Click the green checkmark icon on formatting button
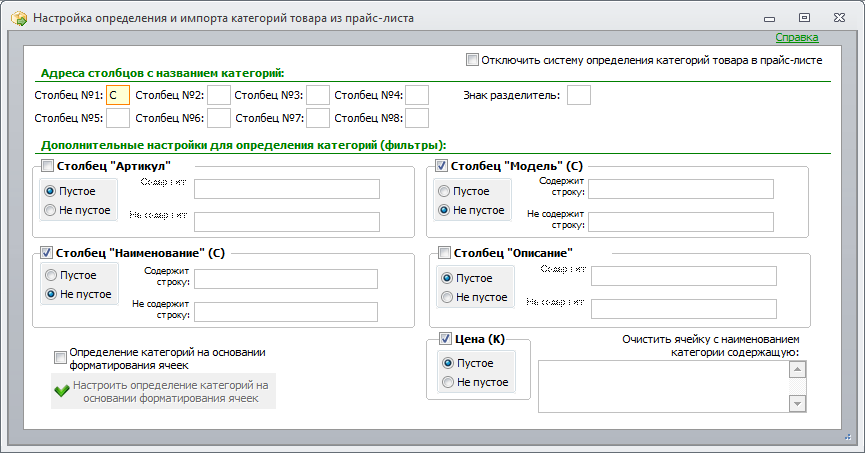Screen dimensions: 865x453 pos(62,391)
